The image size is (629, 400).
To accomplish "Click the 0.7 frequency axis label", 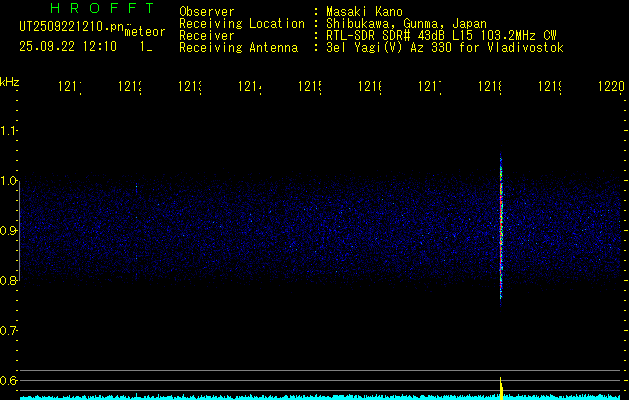I will [9, 330].
